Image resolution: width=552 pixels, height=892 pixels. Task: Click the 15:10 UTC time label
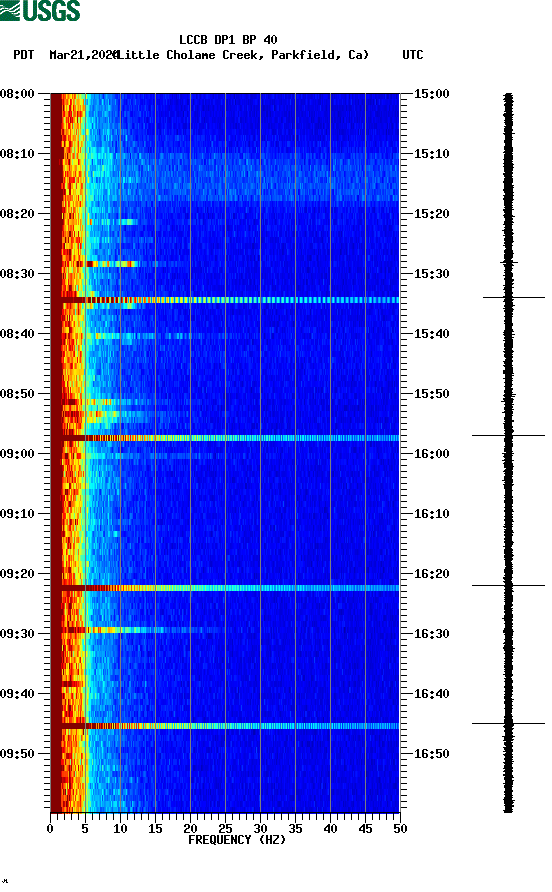click(431, 154)
